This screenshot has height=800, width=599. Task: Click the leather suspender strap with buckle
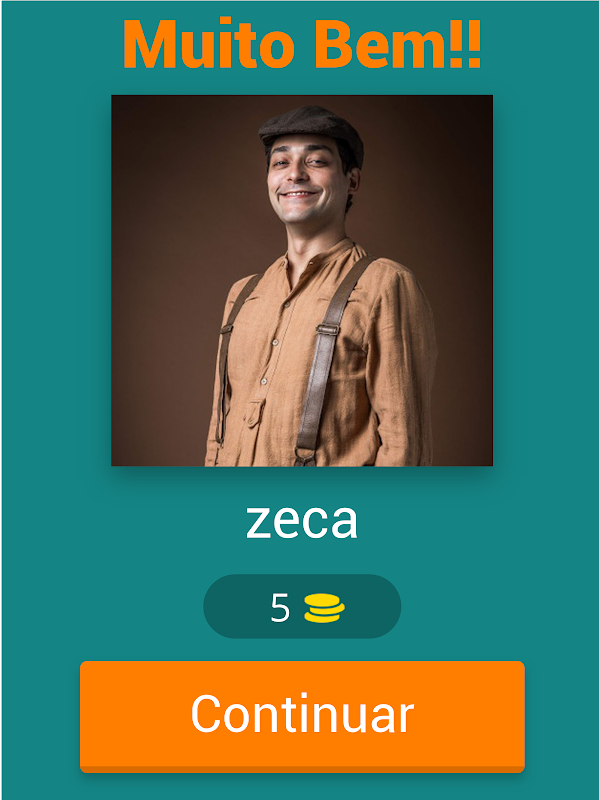pyautogui.click(x=325, y=357)
